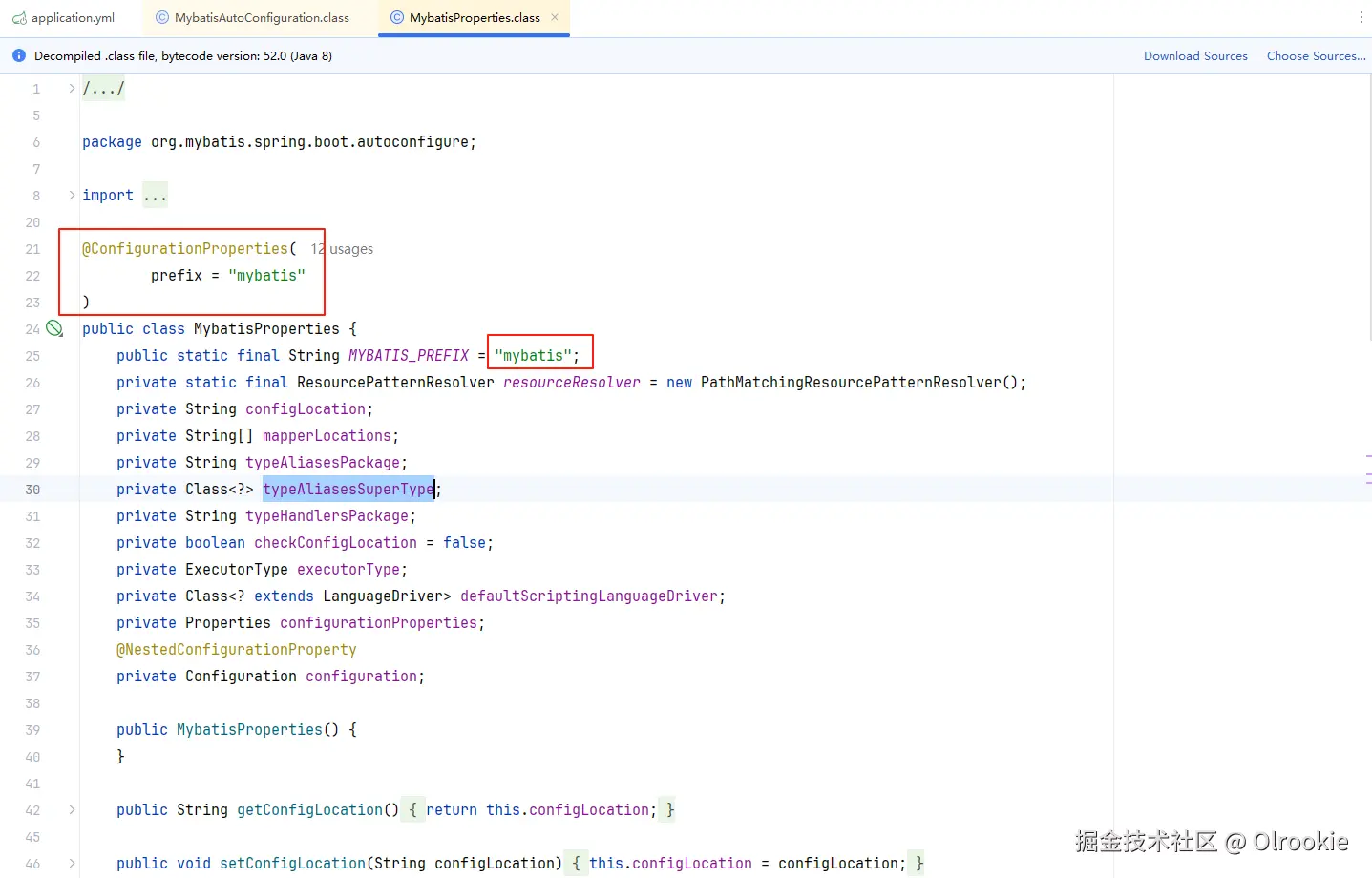Expand the setConfigLocation method fold arrow
1372x878 pixels.
pos(72,864)
